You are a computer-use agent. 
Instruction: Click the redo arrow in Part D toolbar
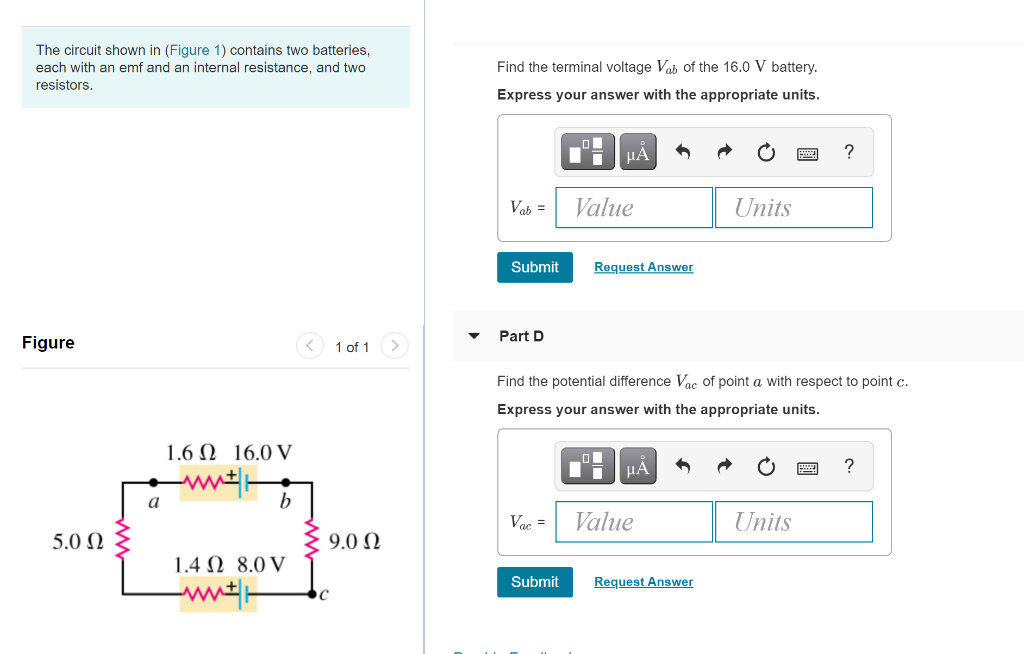(723, 465)
